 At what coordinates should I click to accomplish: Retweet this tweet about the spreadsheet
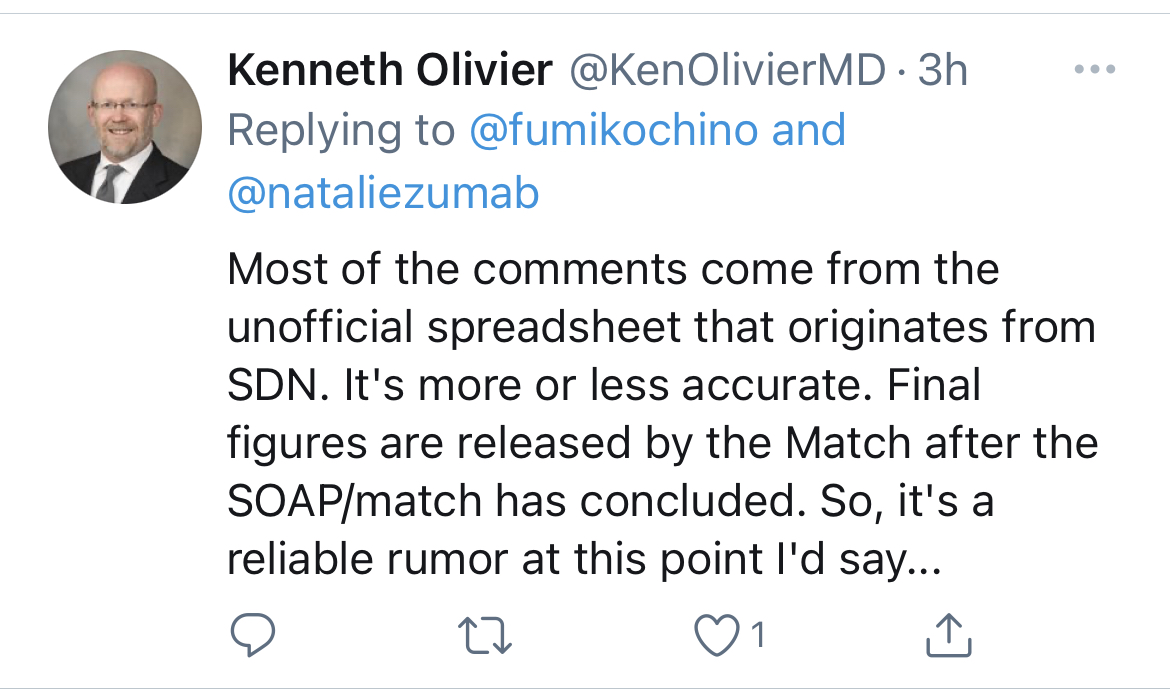click(484, 634)
